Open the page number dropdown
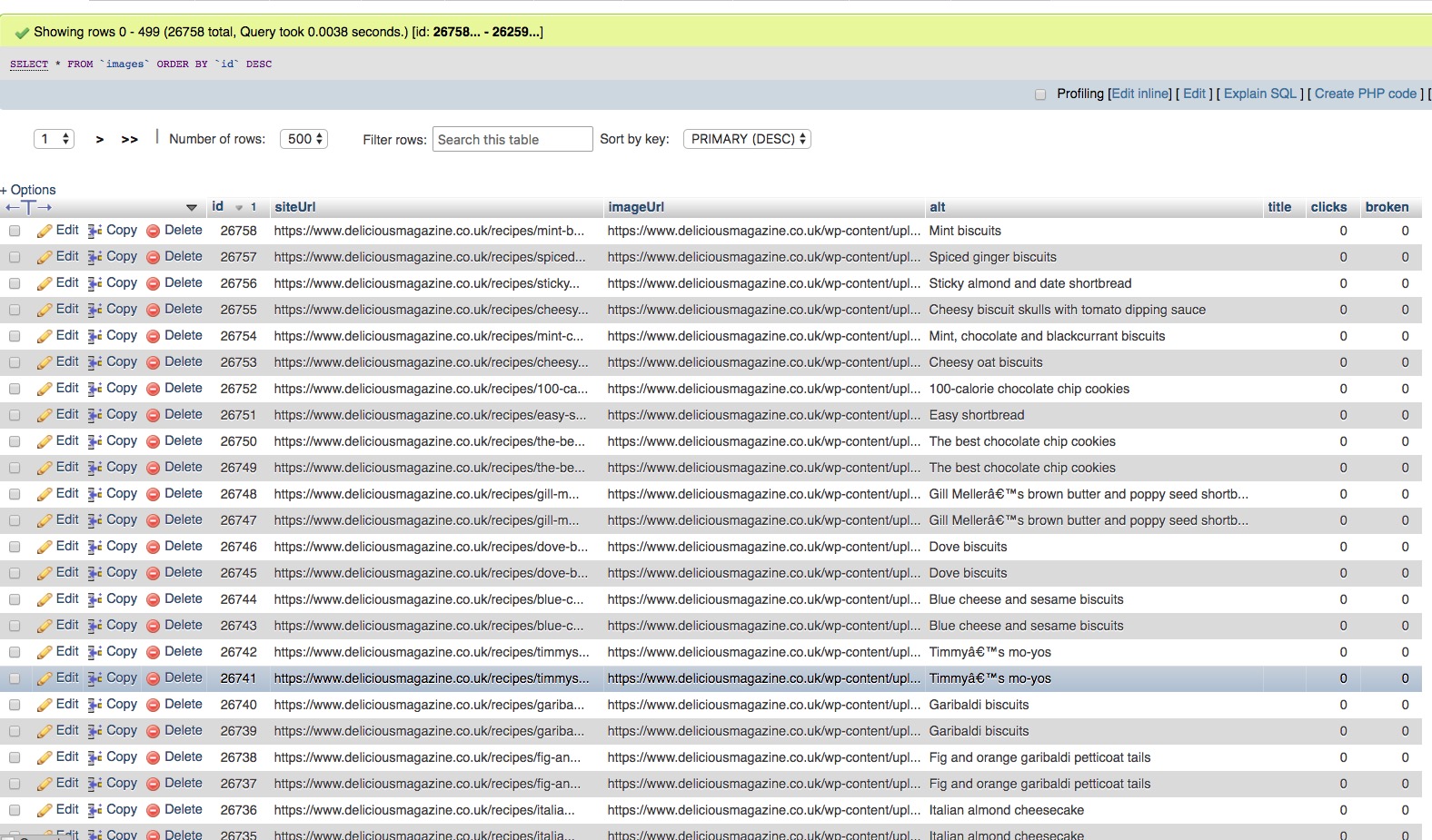Viewport: 1432px width, 840px height. pos(54,139)
